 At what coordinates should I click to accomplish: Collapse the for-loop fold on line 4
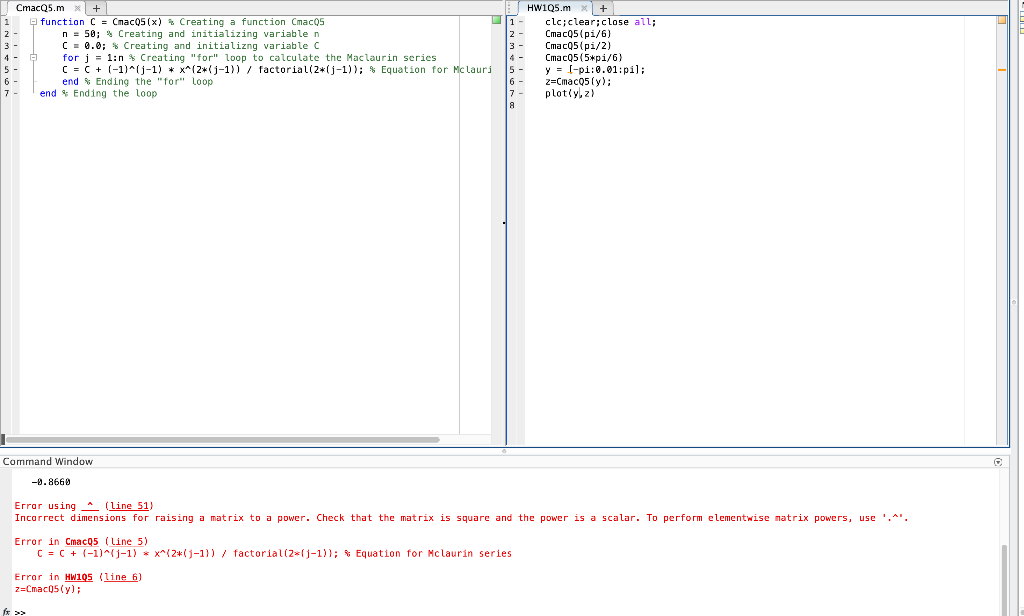coord(33,57)
